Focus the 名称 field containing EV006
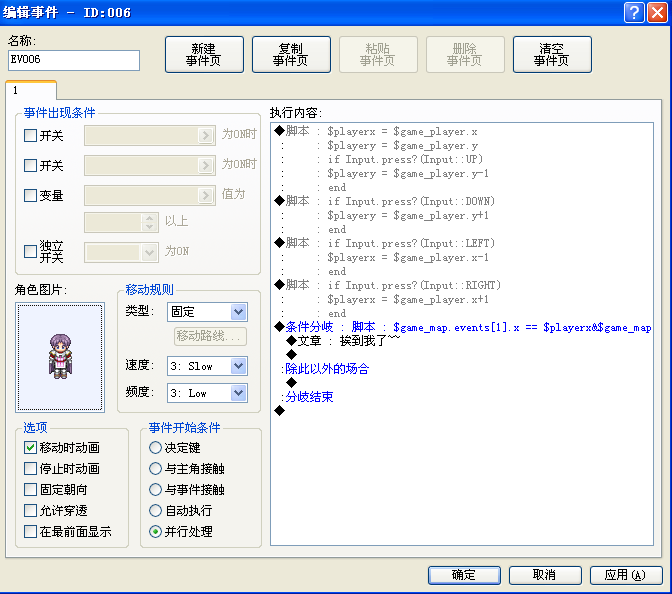 [x=74, y=60]
